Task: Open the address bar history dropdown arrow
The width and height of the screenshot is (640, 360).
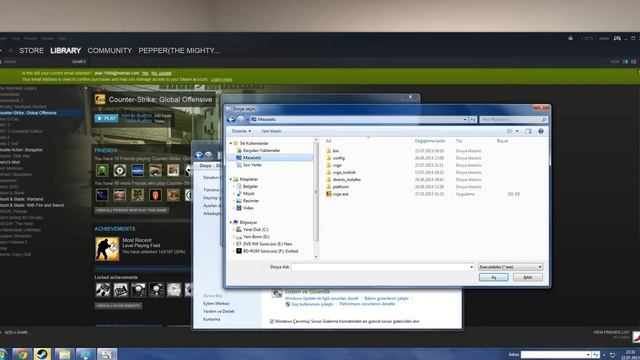Action: pyautogui.click(x=465, y=120)
